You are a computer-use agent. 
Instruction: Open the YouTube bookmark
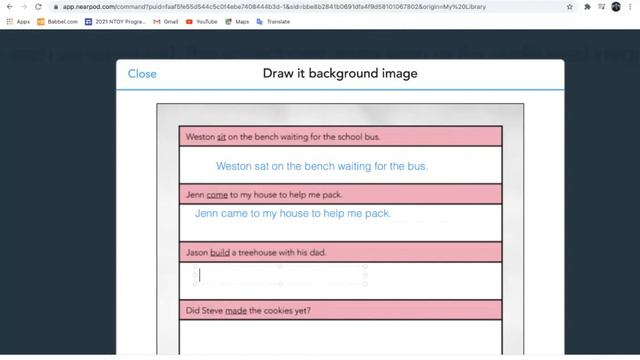[x=202, y=22]
